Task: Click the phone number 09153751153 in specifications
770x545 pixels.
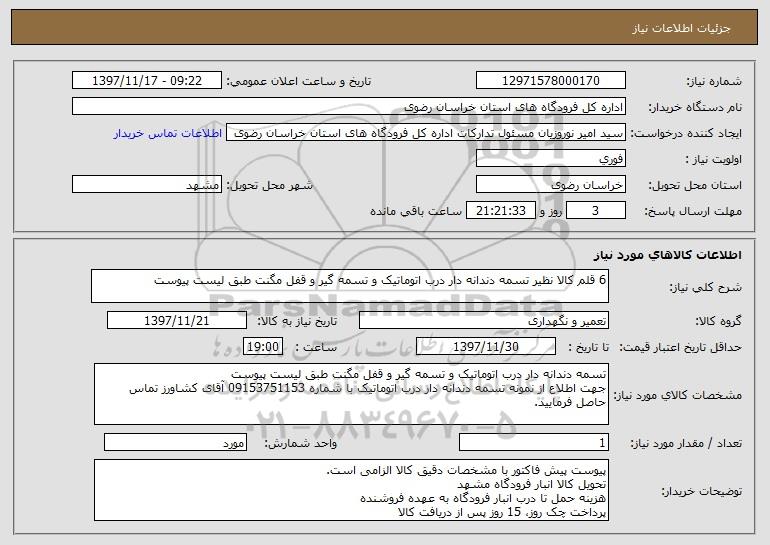Action: pos(267,388)
